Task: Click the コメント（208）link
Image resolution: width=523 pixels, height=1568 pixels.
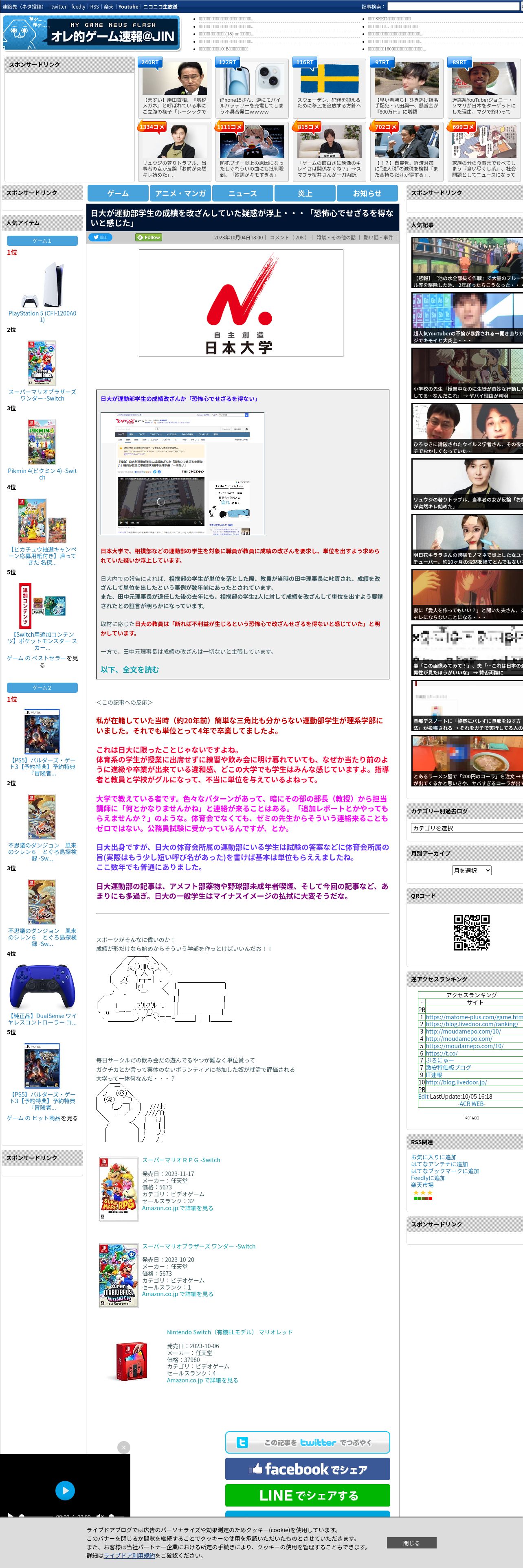Action: click(x=288, y=237)
